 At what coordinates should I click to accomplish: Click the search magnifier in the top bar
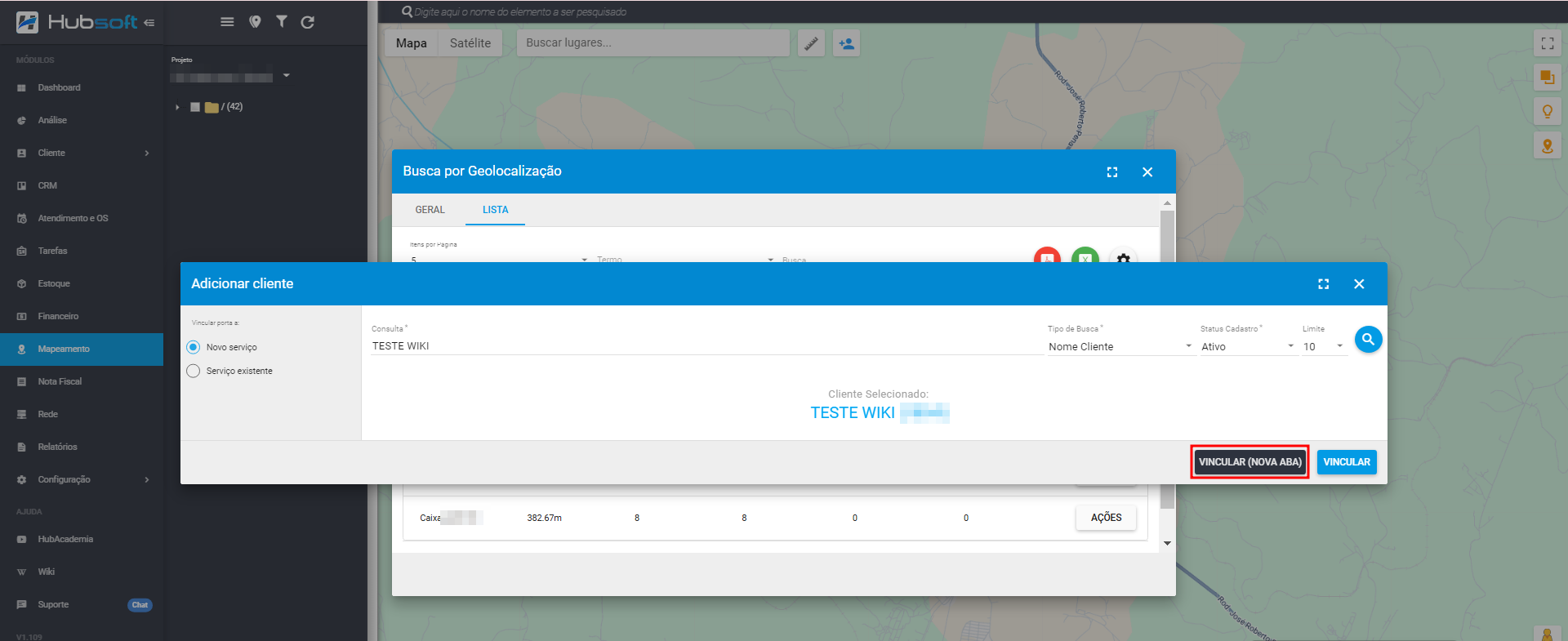[x=407, y=11]
